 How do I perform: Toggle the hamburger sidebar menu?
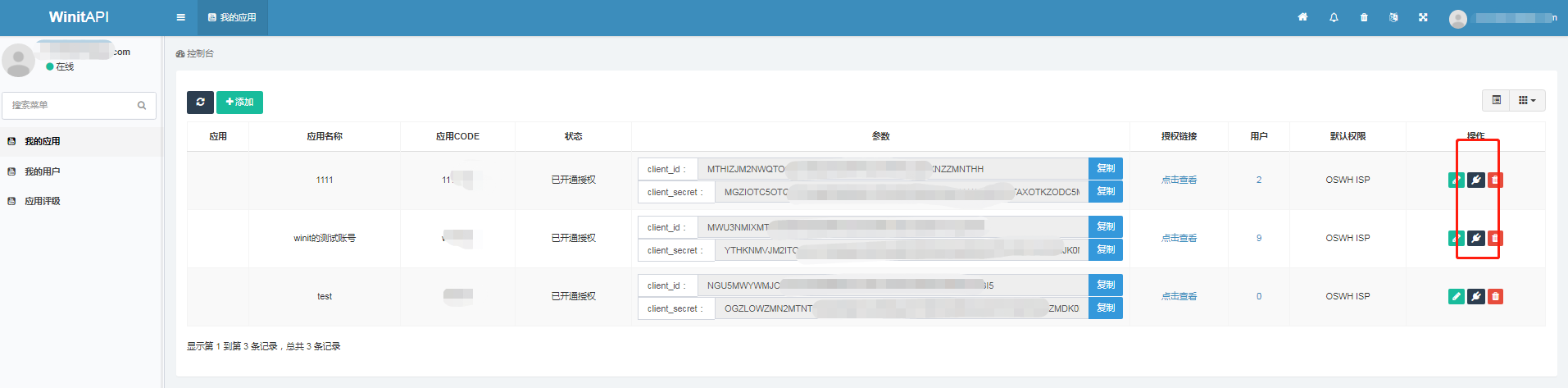180,17
